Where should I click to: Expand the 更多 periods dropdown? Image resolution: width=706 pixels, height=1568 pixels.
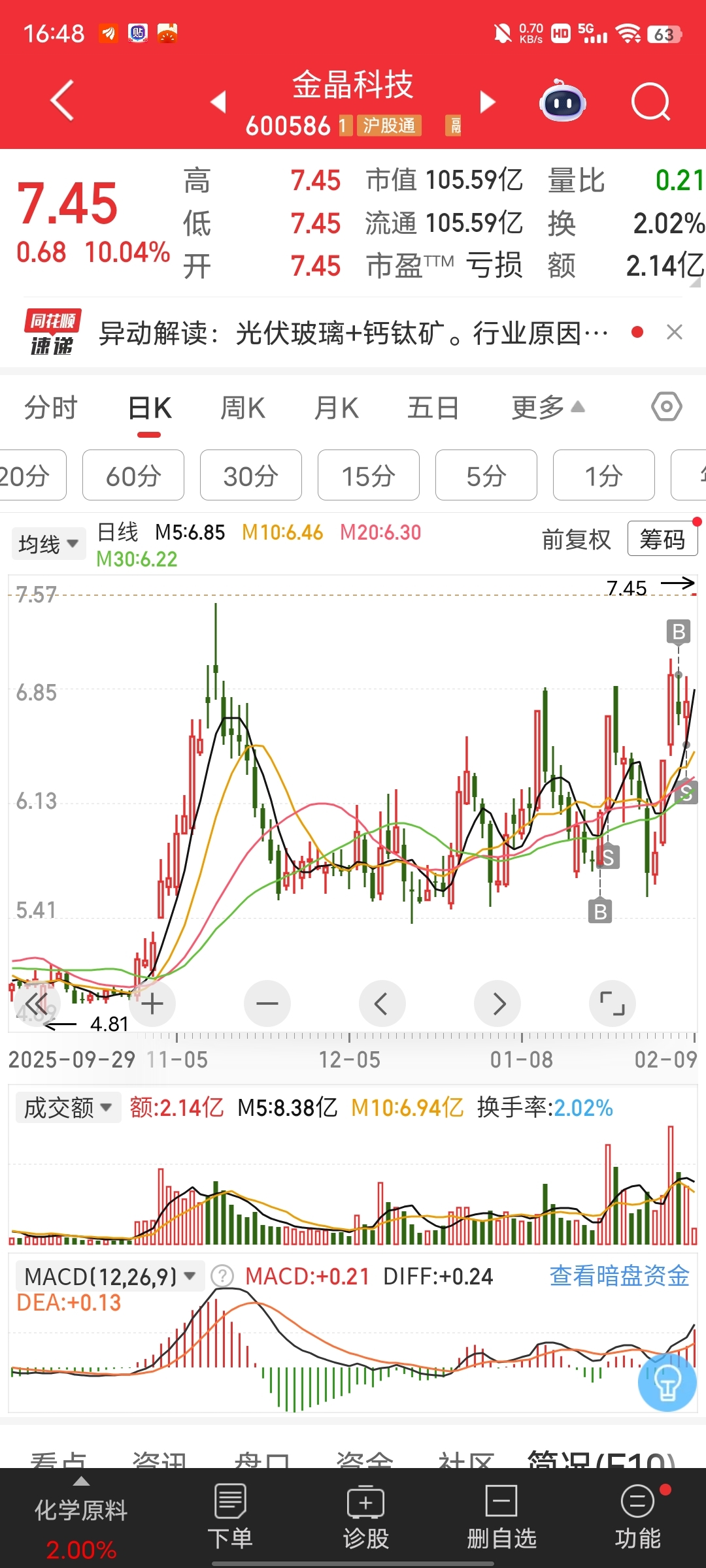548,408
